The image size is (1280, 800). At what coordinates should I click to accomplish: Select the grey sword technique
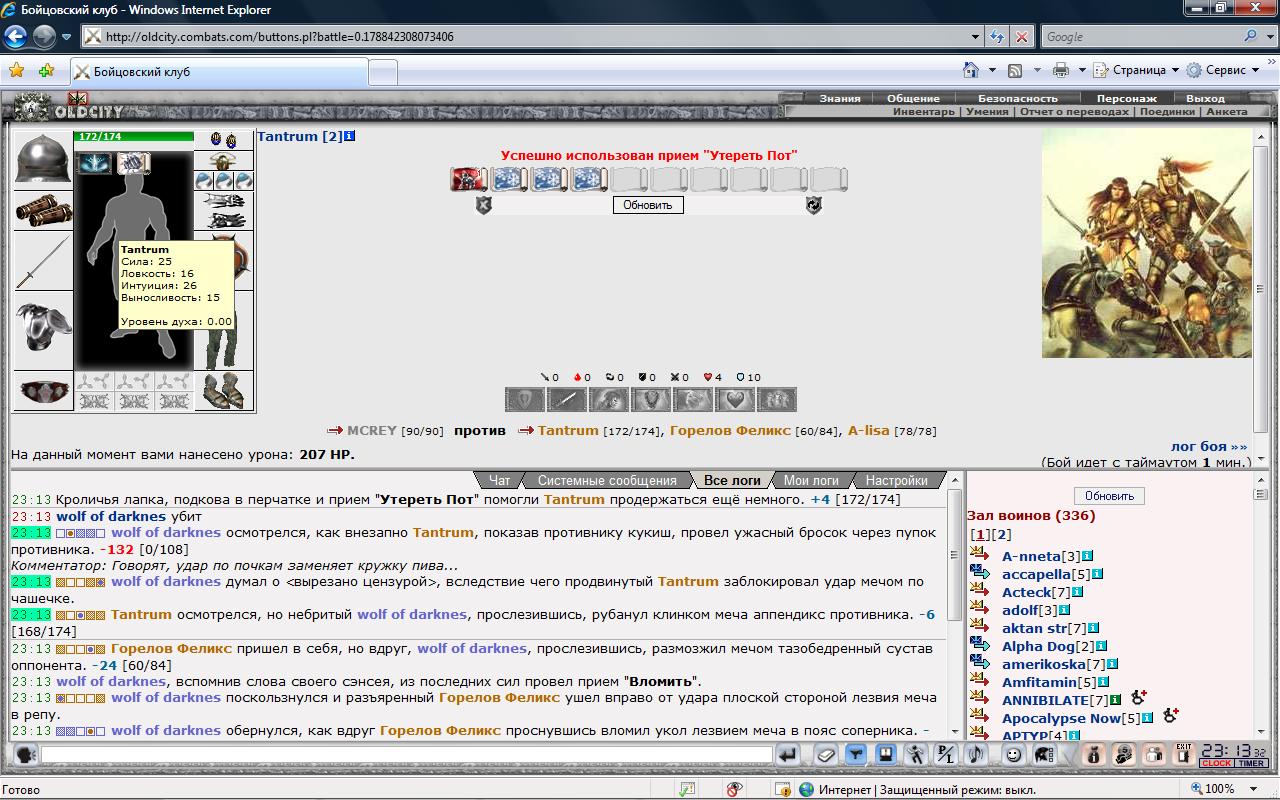[566, 400]
